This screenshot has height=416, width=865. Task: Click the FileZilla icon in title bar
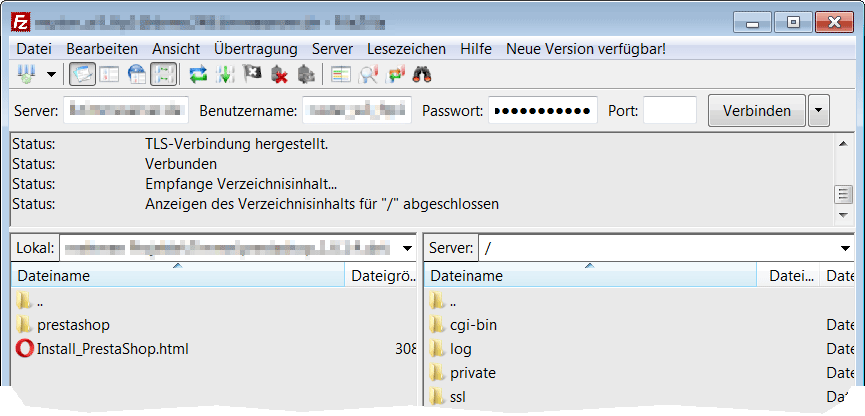22,23
